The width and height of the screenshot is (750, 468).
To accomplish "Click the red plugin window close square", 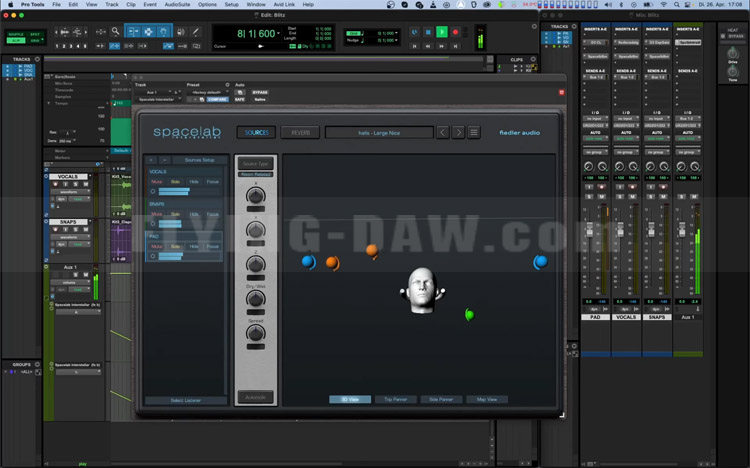I will pos(562,92).
